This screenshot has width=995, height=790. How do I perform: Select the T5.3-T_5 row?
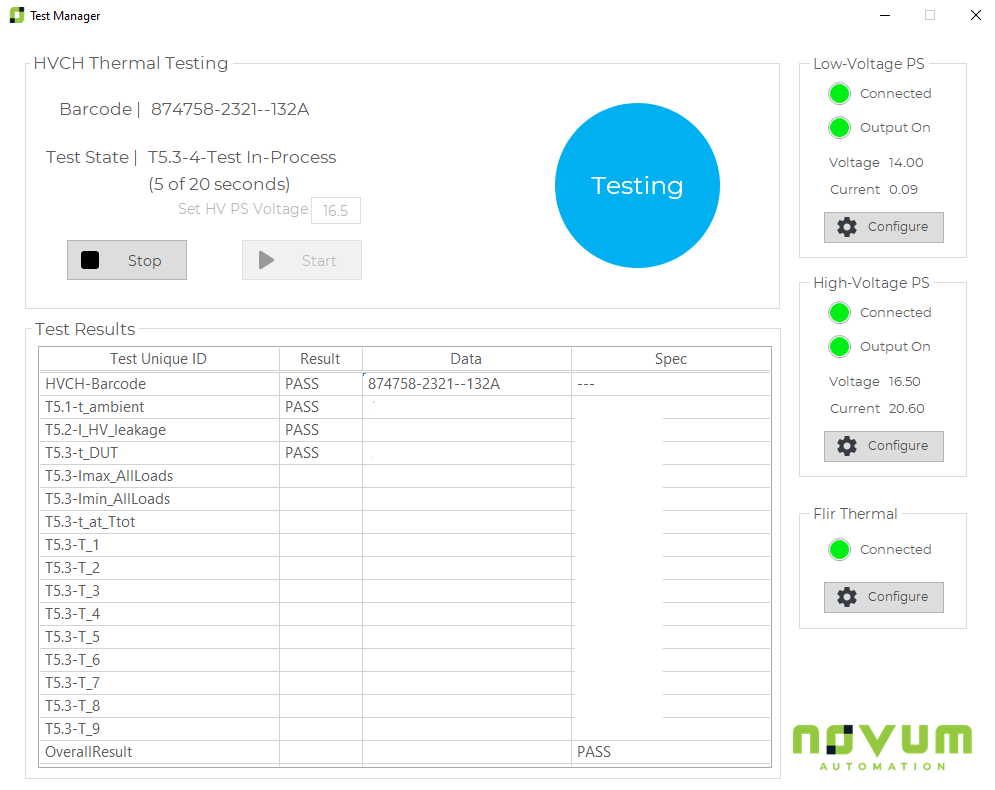click(x=405, y=637)
